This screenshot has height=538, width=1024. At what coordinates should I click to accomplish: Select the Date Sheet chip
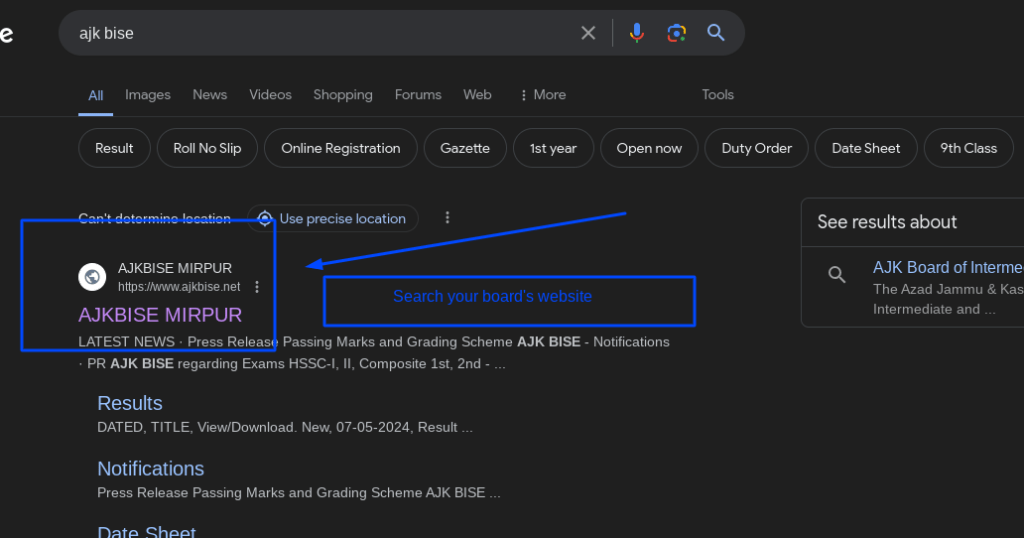pyautogui.click(x=866, y=148)
